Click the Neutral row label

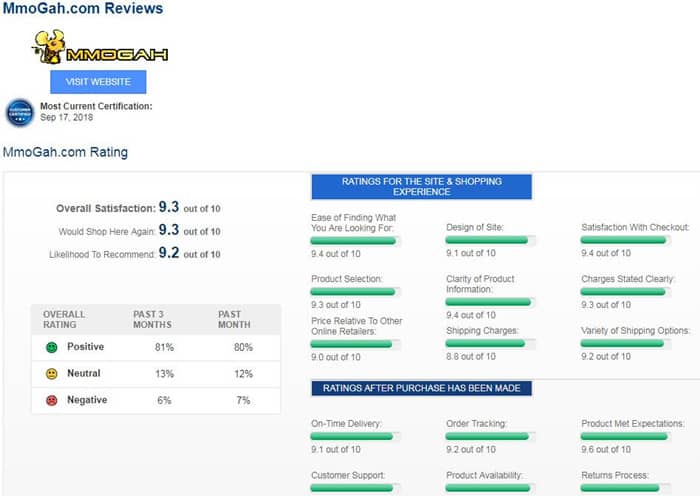tap(83, 373)
